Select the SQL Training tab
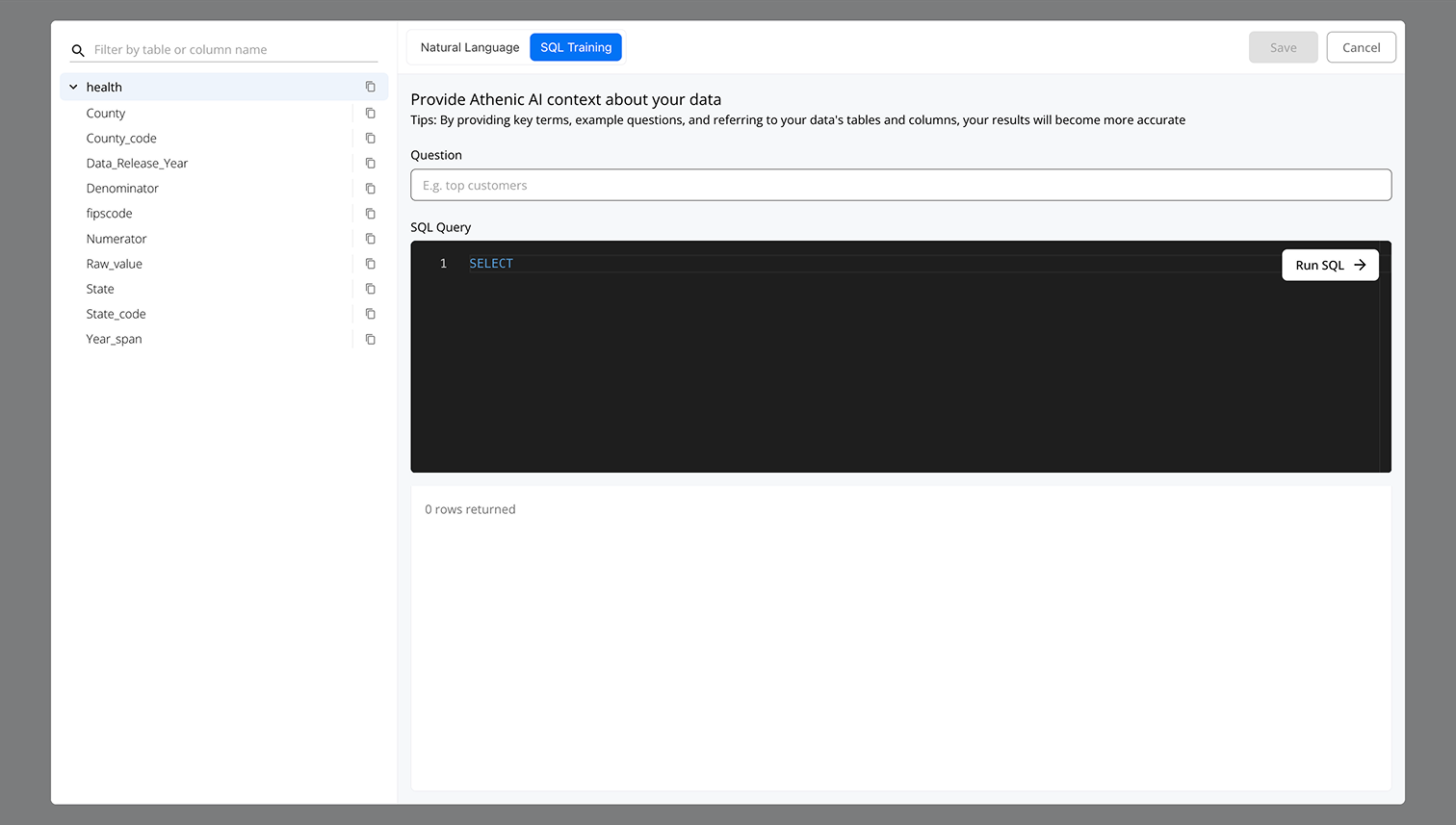The height and width of the screenshot is (825, 1456). point(576,47)
